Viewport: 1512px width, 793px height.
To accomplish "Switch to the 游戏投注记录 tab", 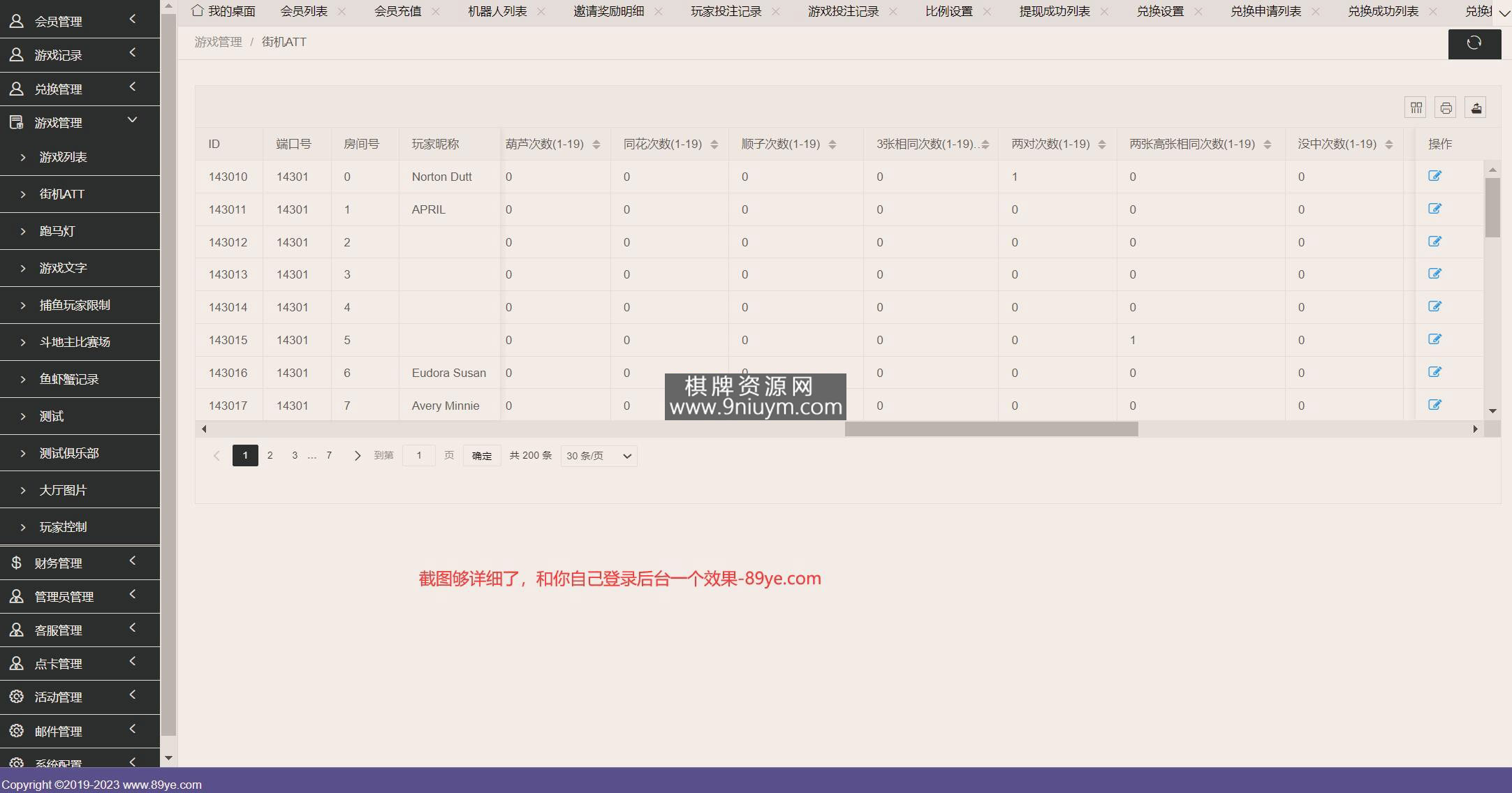I will [843, 11].
